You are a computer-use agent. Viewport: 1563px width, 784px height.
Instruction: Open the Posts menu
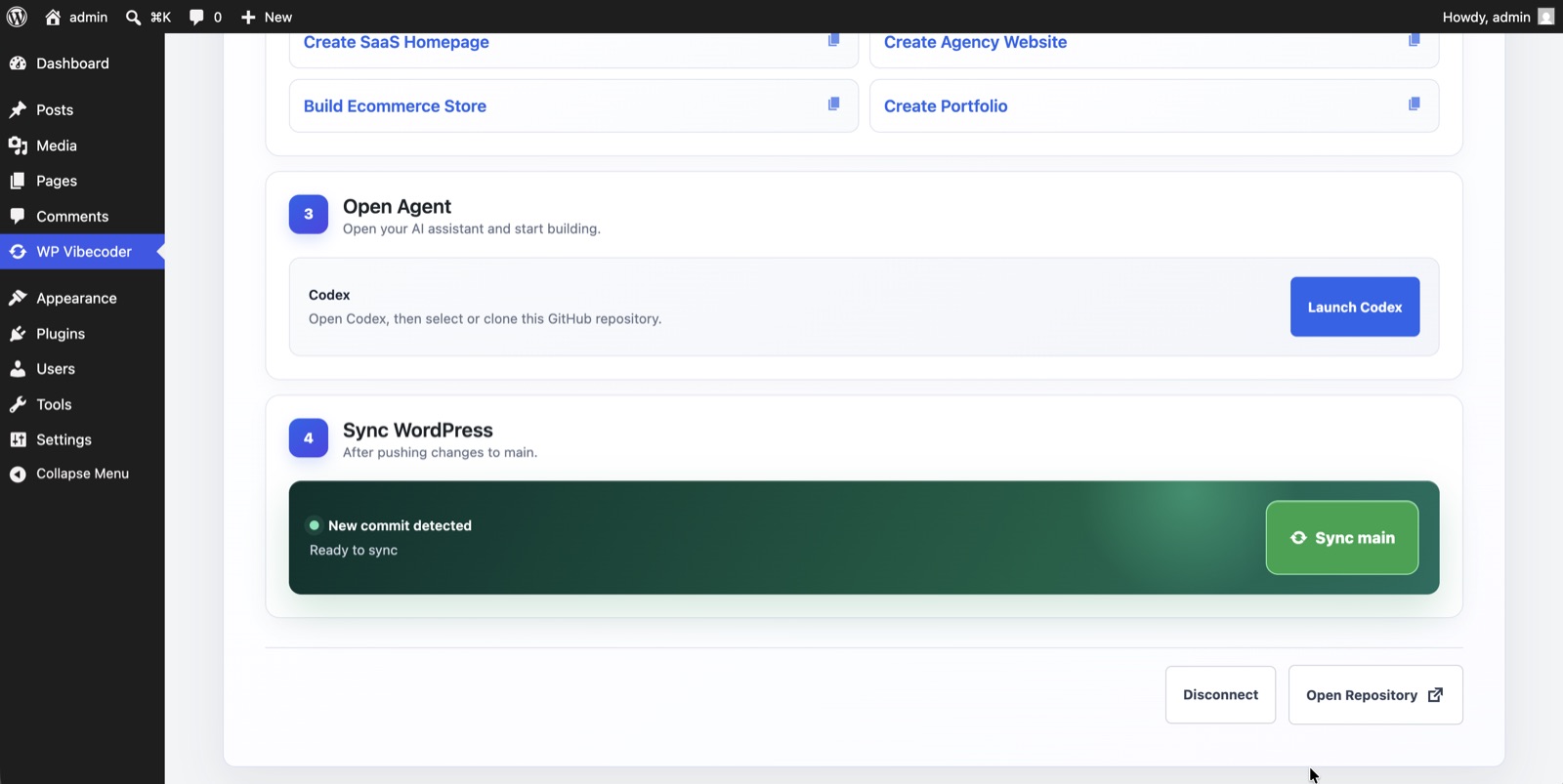pos(82,110)
